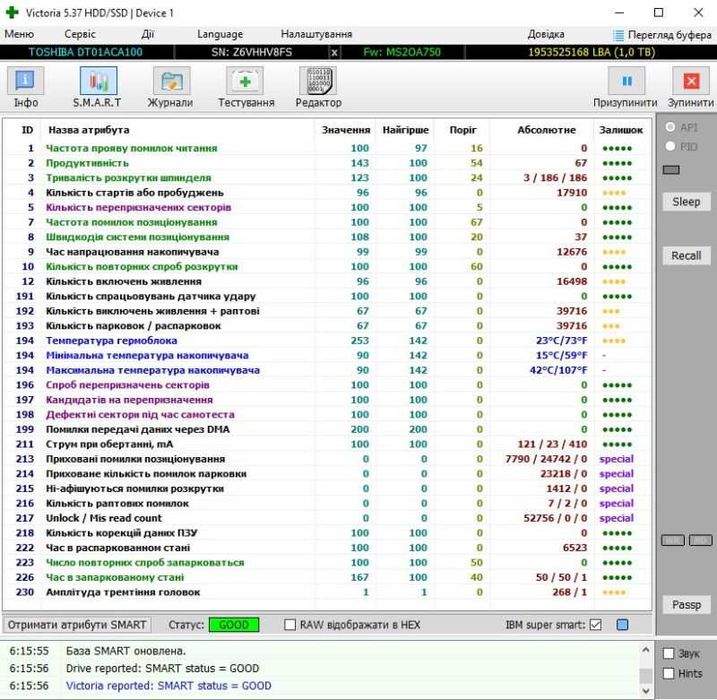
Task: Select the Температура гермоблока row
Action: point(327,341)
